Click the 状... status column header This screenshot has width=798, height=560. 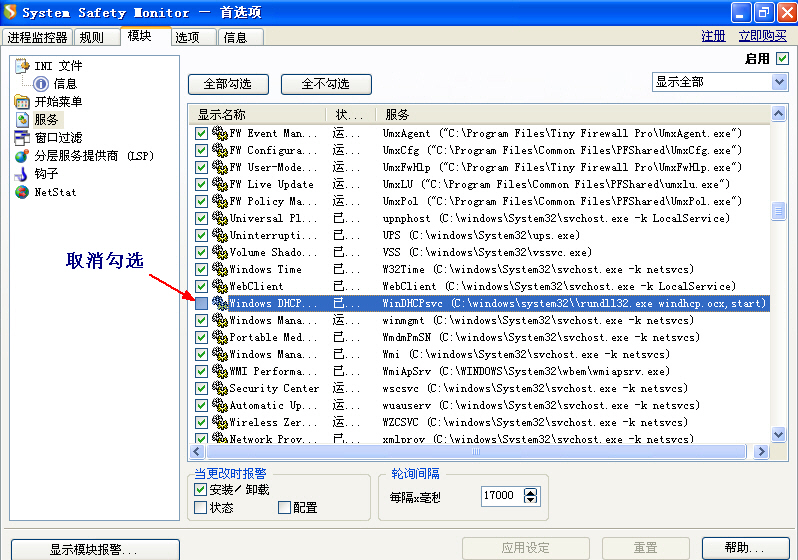(350, 115)
